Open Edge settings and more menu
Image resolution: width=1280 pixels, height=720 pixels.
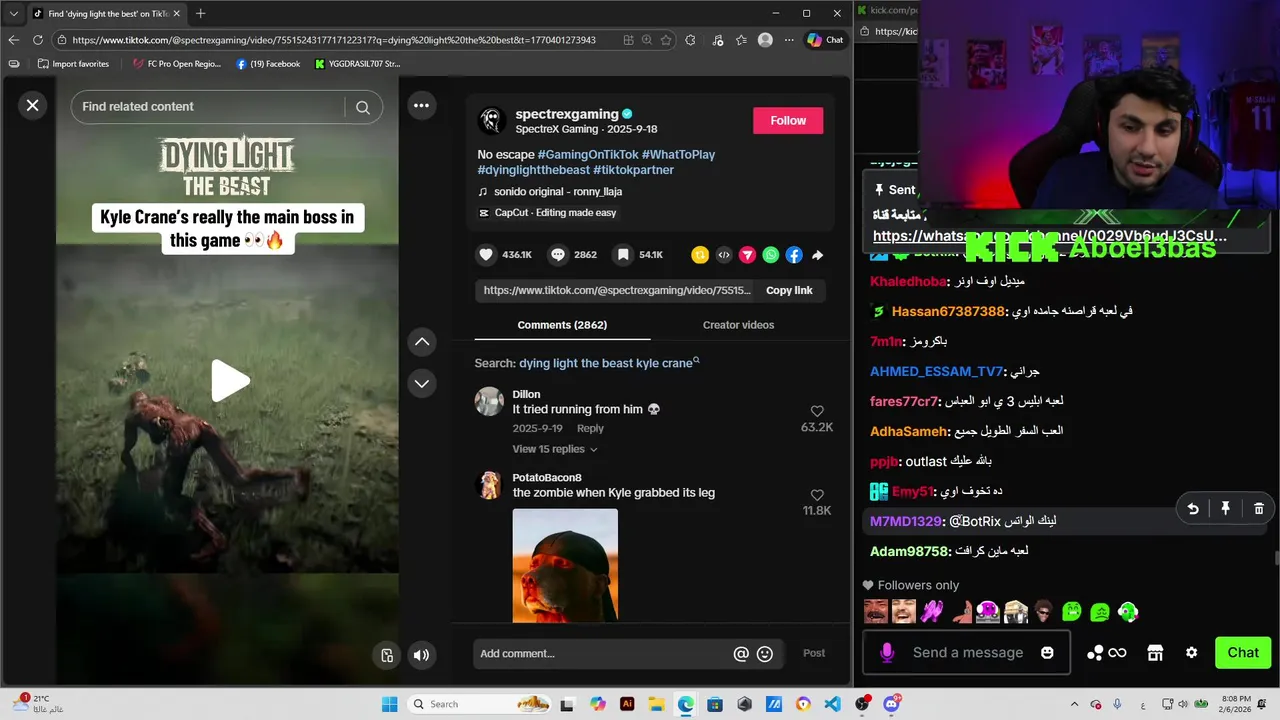pos(789,40)
